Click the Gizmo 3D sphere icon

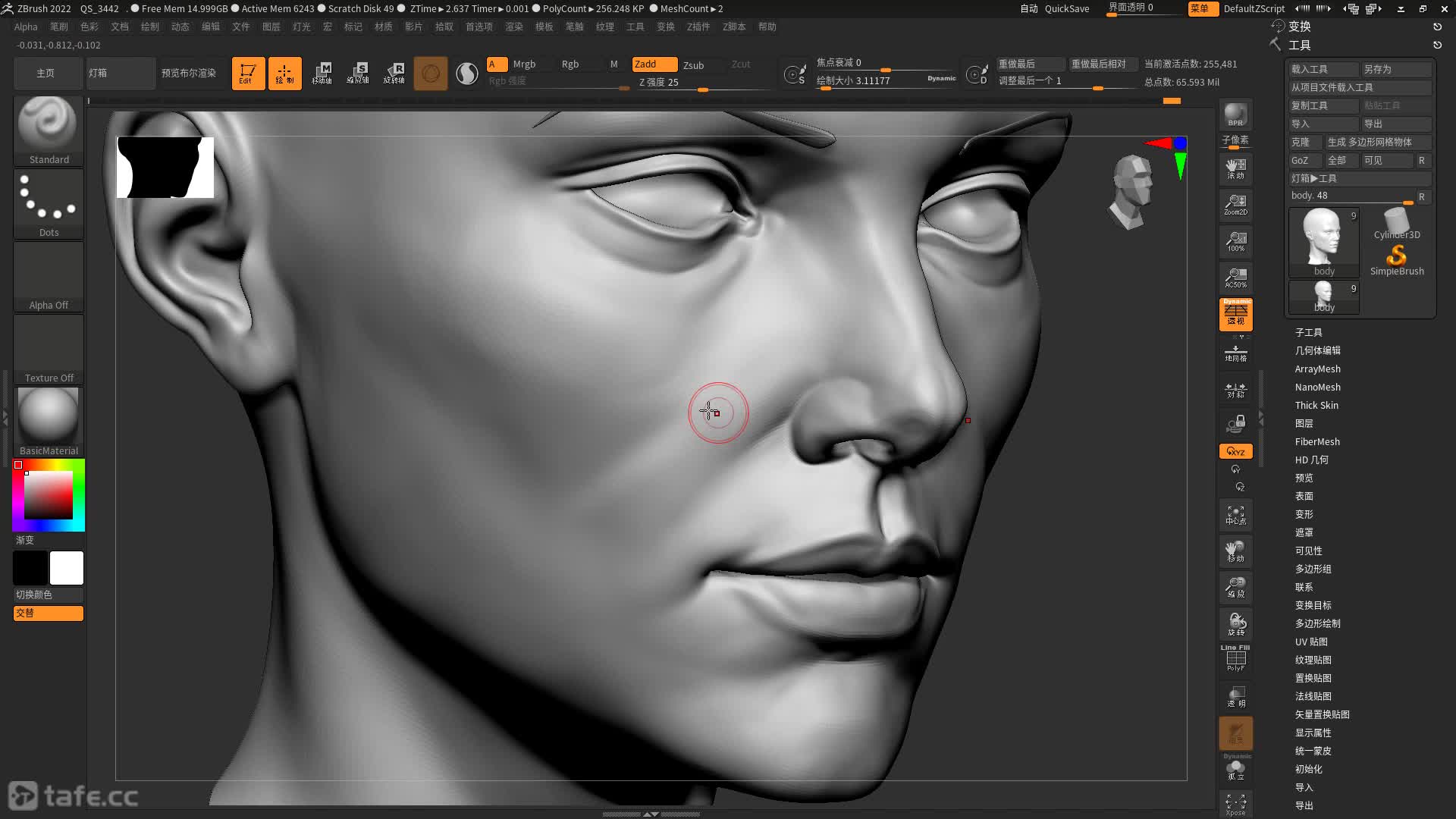[431, 74]
